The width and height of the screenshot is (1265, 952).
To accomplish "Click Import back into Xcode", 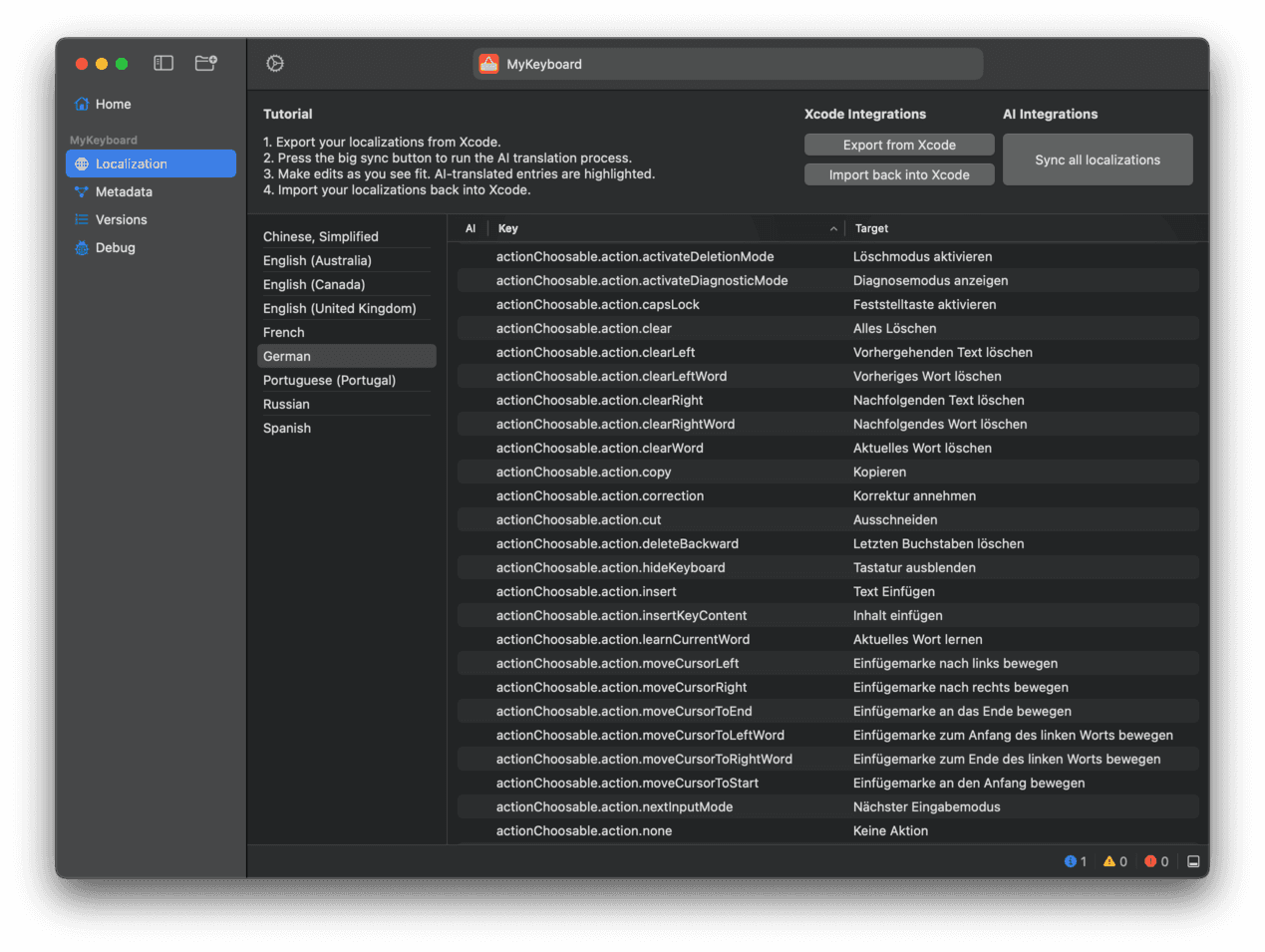I will pos(899,174).
